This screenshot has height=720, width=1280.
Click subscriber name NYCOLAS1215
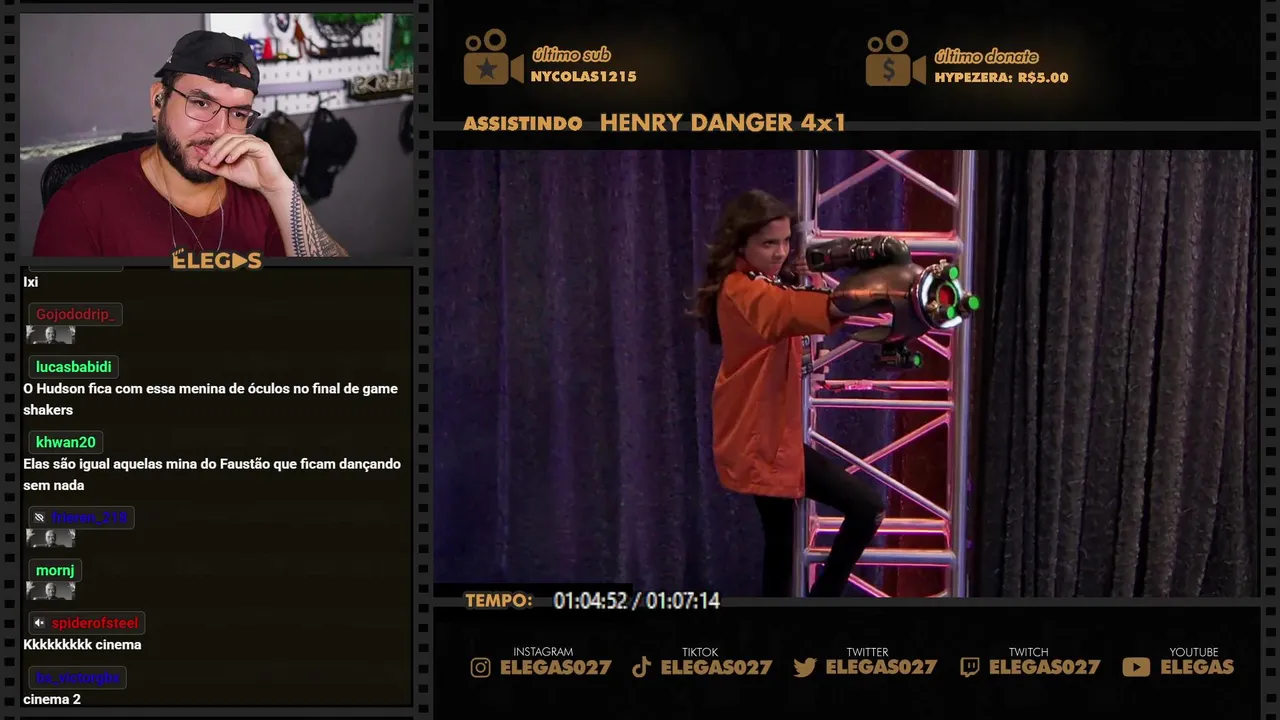(583, 76)
